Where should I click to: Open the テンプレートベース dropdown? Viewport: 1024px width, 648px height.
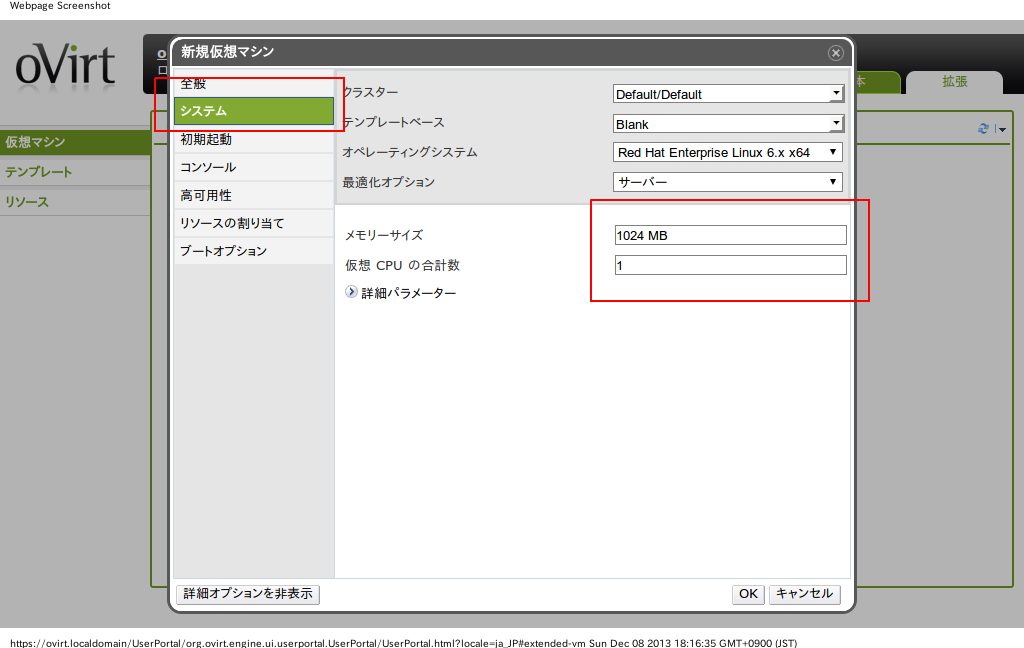click(x=729, y=124)
